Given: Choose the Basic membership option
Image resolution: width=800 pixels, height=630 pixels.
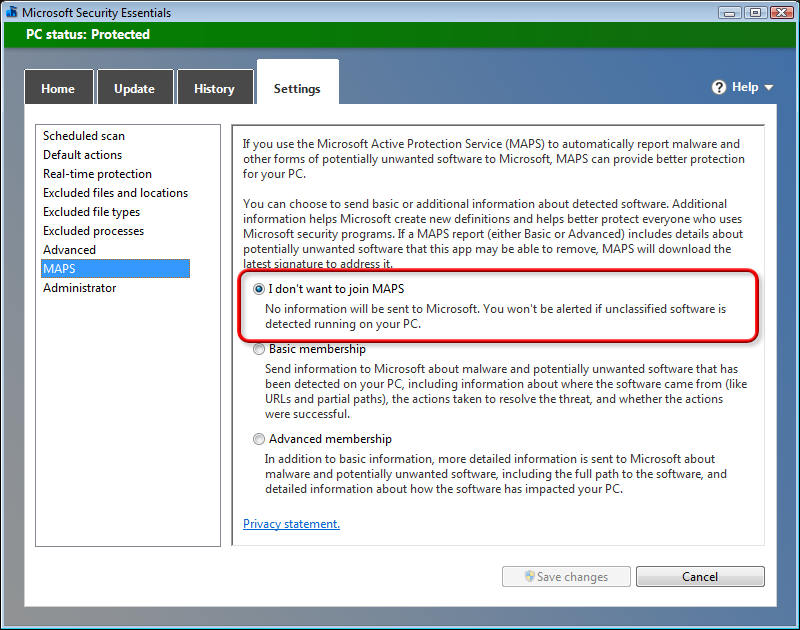Looking at the screenshot, I should point(260,350).
